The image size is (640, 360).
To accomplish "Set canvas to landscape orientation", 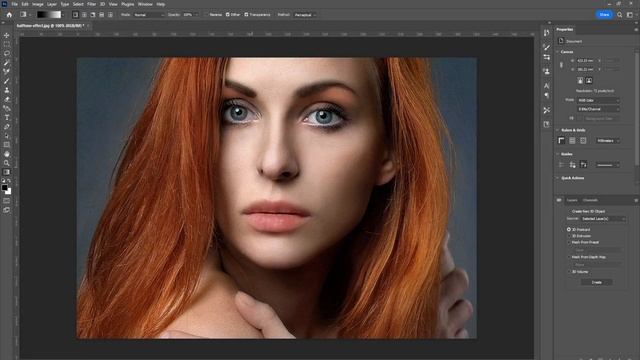I will [589, 81].
